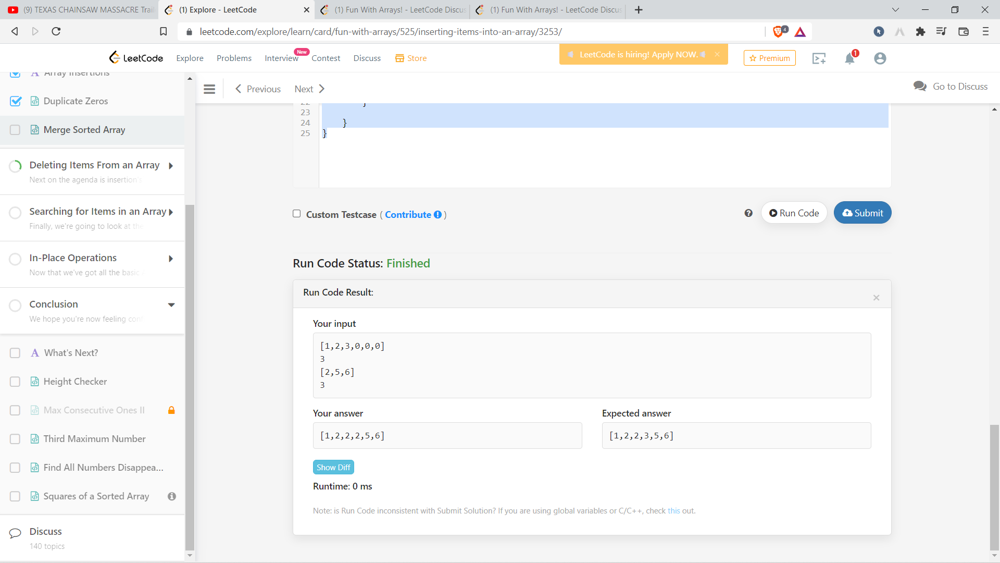
Task: Check the Third Maximum Number checkbox
Action: coord(15,439)
